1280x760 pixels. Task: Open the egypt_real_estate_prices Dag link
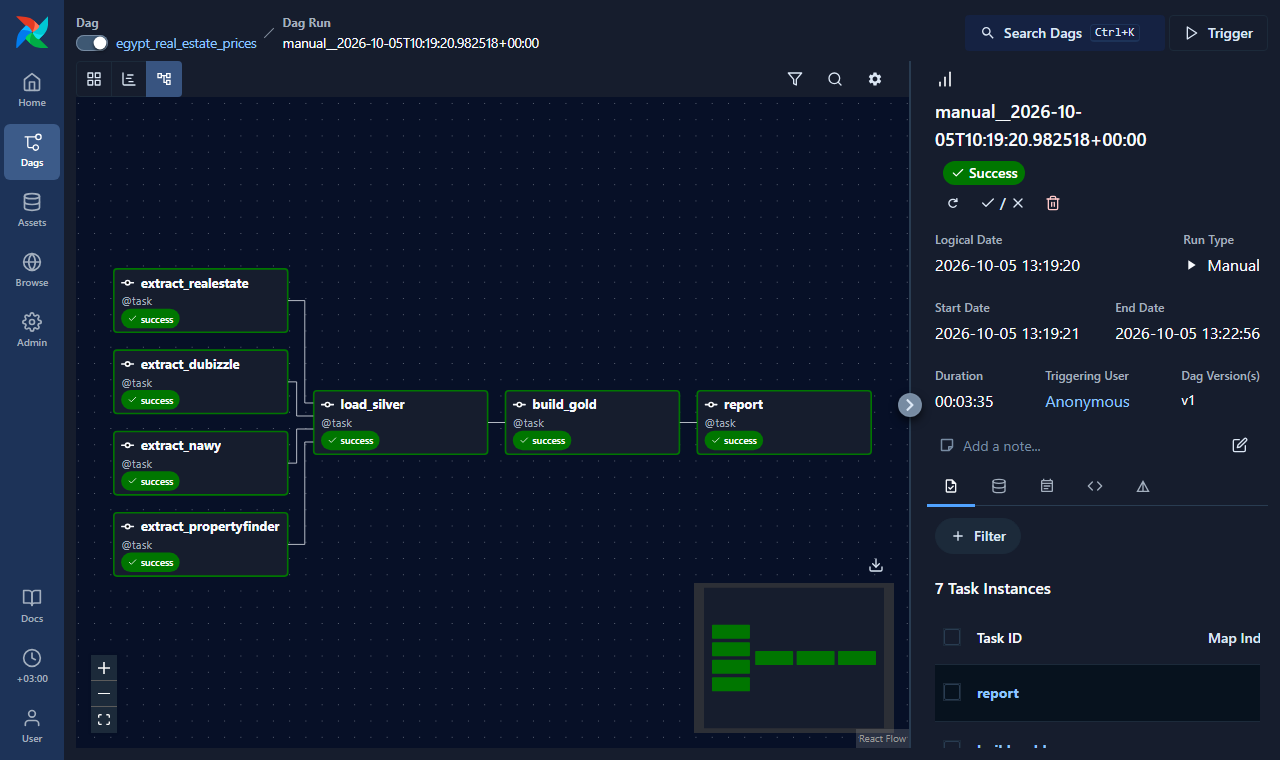[x=187, y=43]
